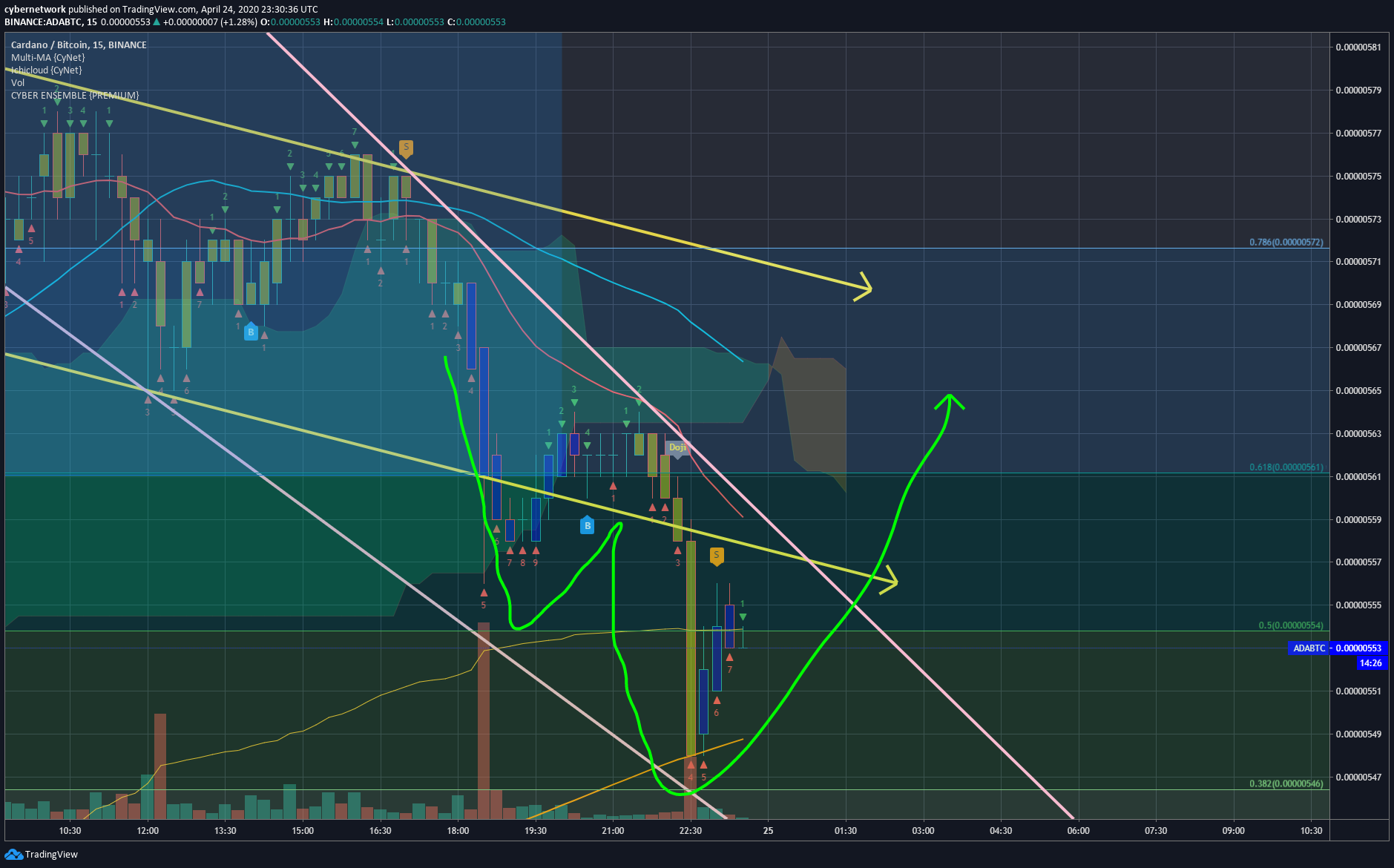This screenshot has height=868, width=1394.
Task: Click the 13:30 time axis label
Action: [226, 831]
